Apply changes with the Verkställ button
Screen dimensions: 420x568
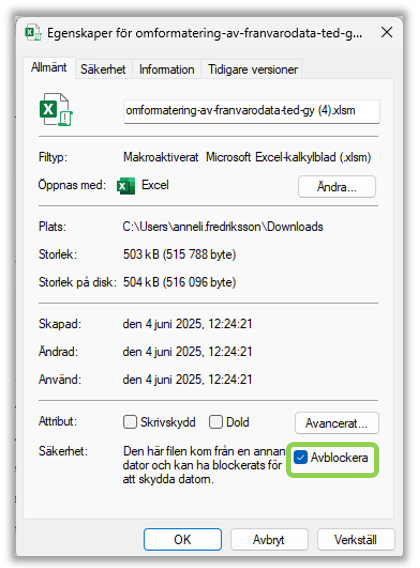[355, 539]
